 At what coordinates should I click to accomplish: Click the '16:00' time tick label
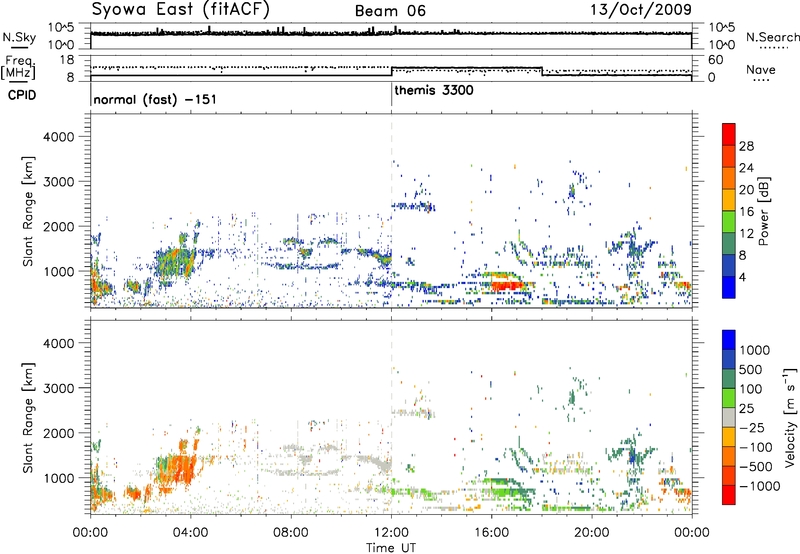pyautogui.click(x=491, y=533)
